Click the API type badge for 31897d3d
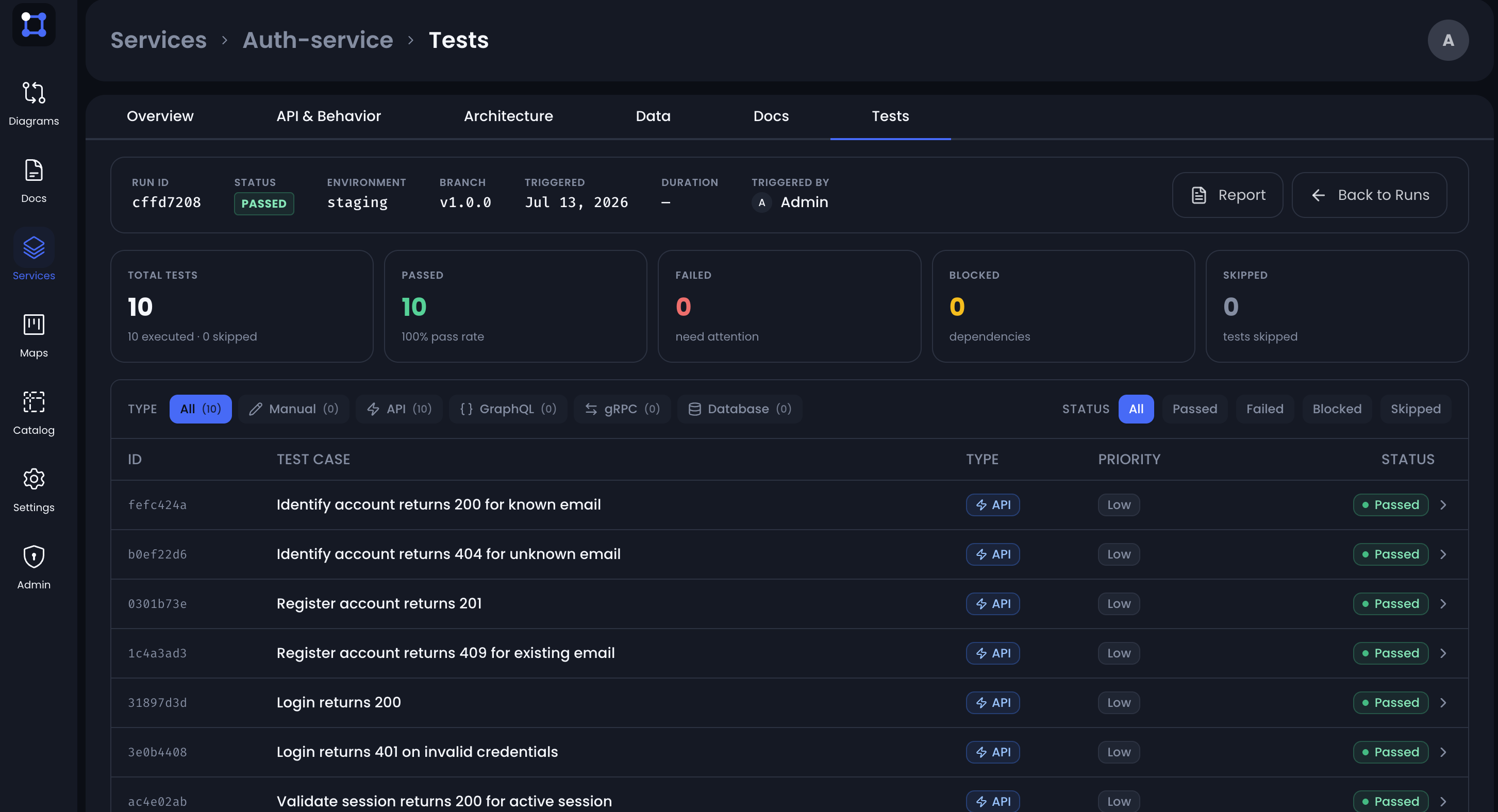 pyautogui.click(x=993, y=703)
